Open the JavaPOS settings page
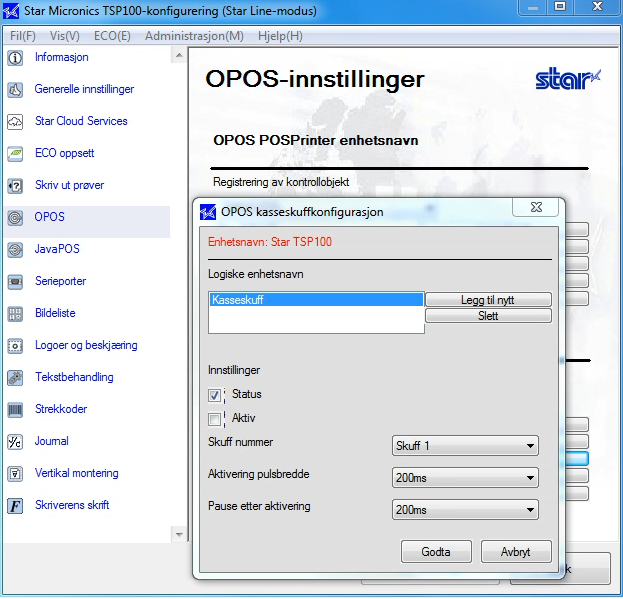Image resolution: width=623 pixels, height=599 pixels. [57, 249]
